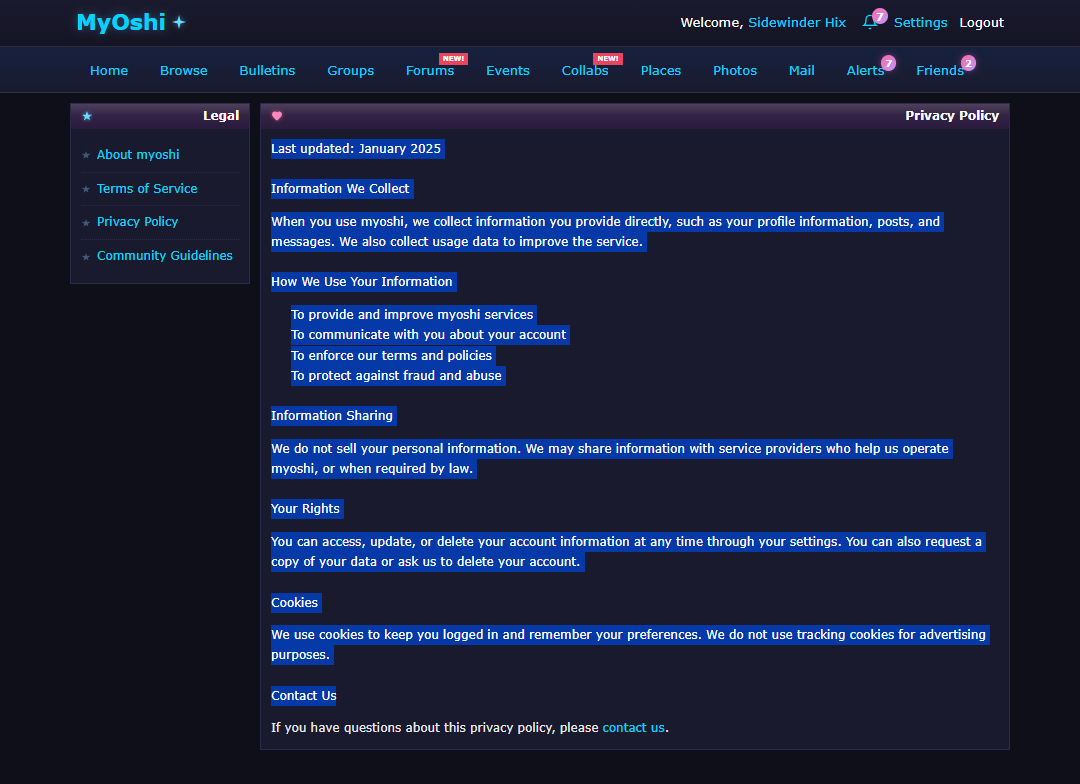Open the Friends page with 2 badge
1080x784 pixels.
(x=939, y=70)
